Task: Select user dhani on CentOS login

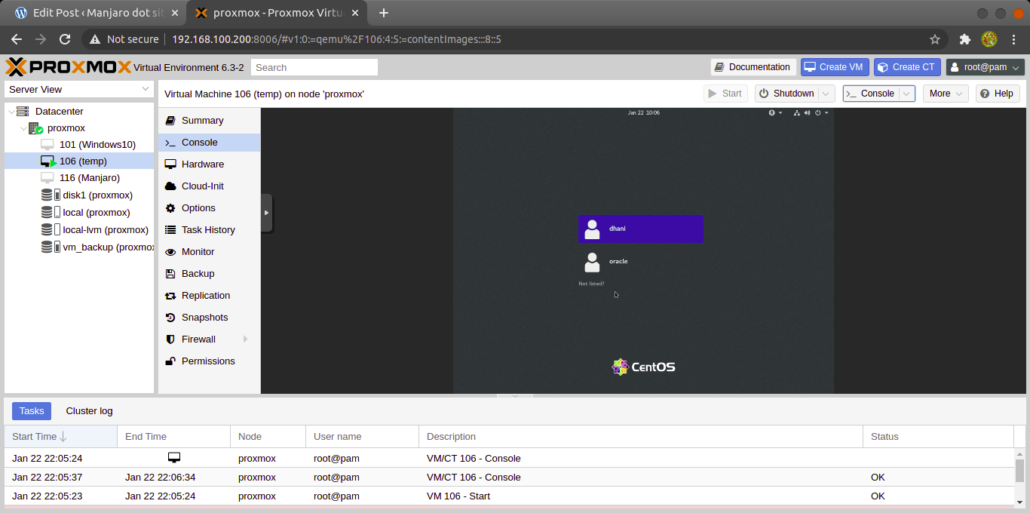Action: (640, 229)
